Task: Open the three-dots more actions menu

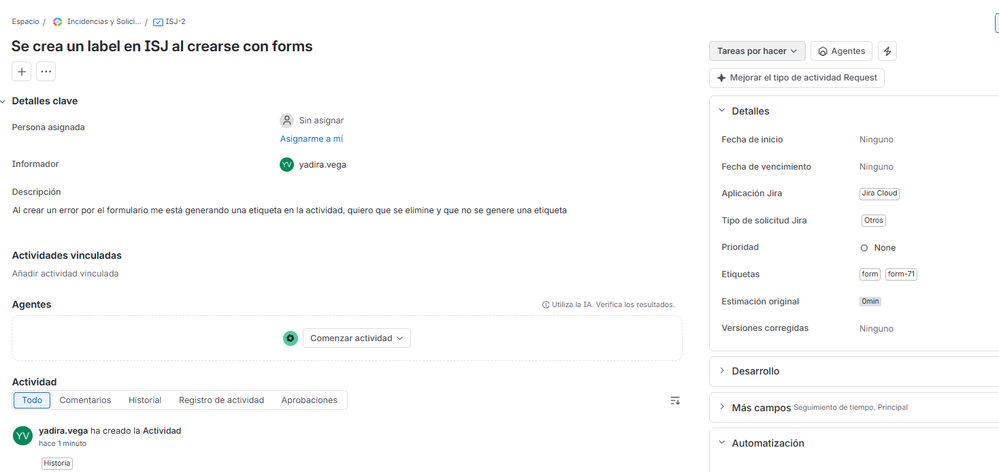Action: tap(46, 71)
